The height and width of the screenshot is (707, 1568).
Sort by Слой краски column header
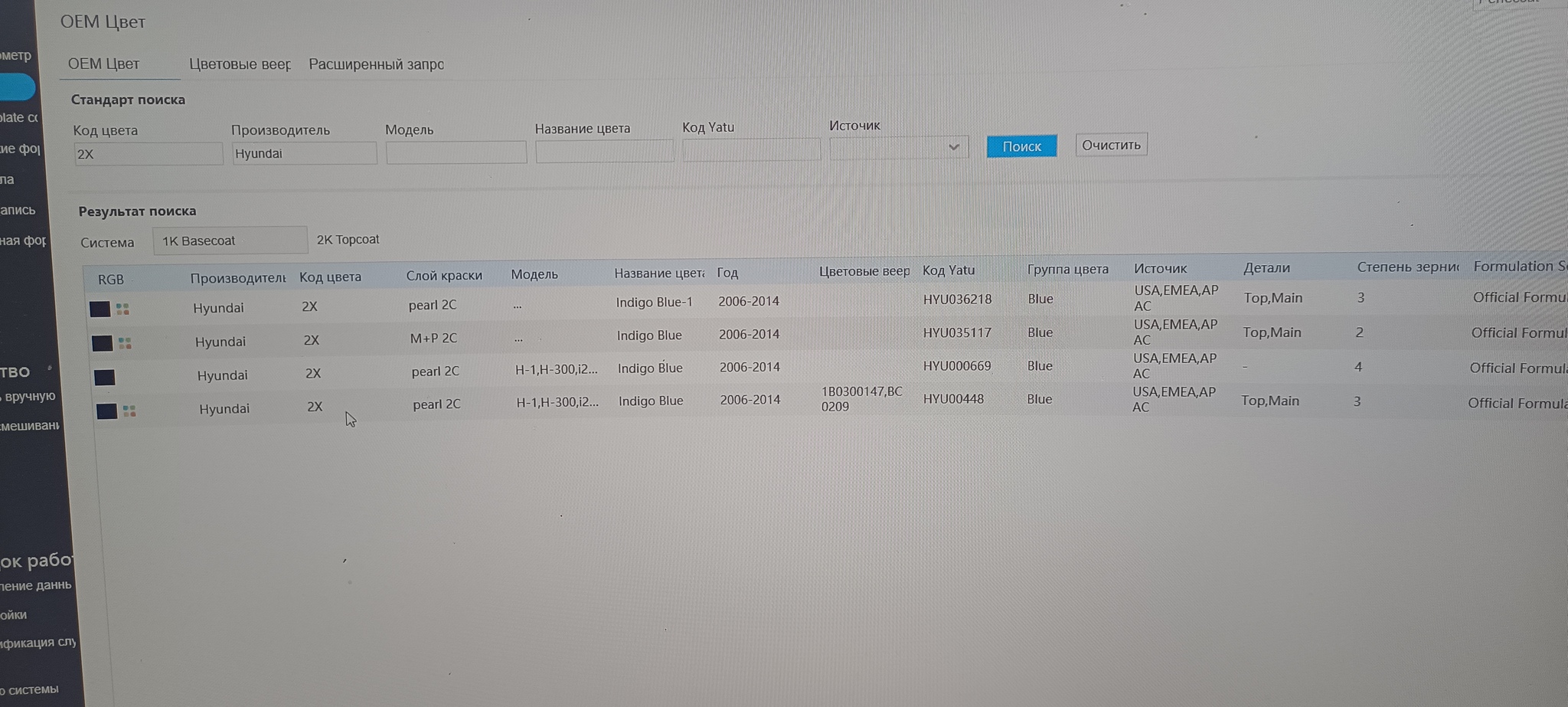coord(444,275)
